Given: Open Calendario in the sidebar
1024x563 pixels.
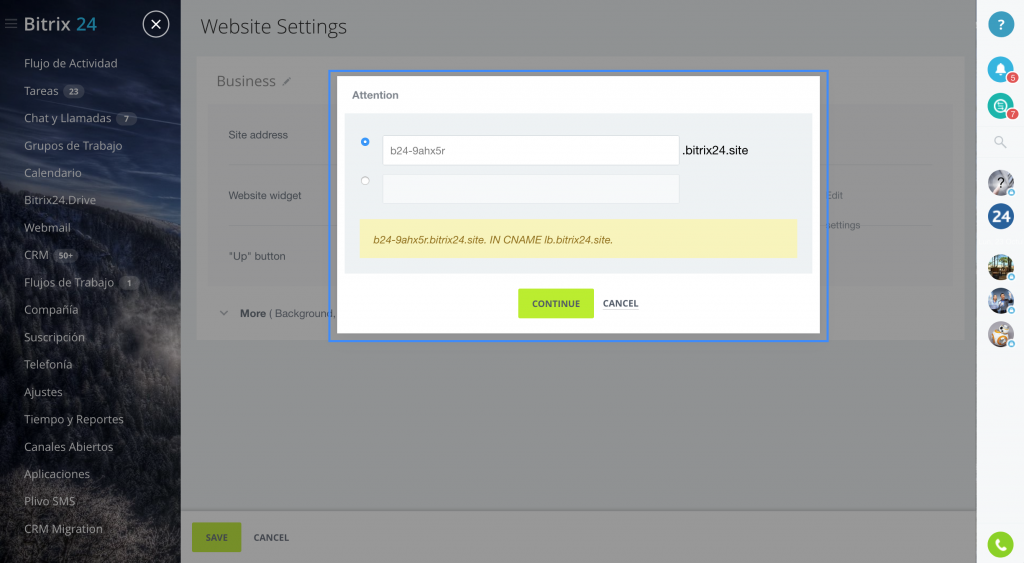Looking at the screenshot, I should tap(53, 173).
